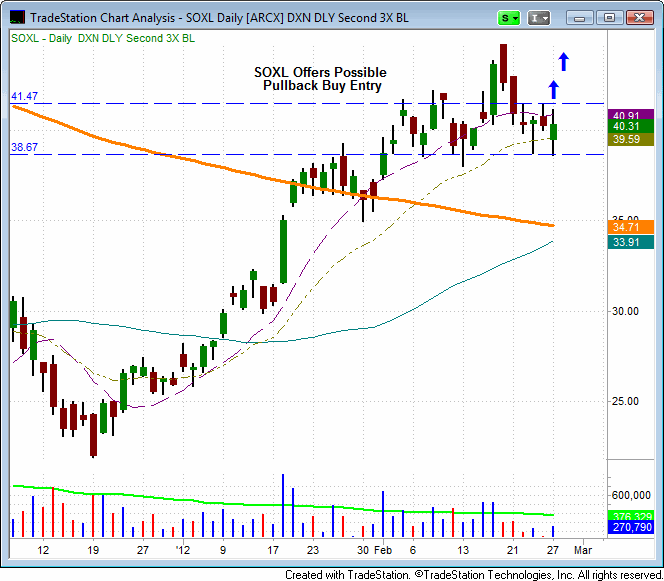Click the TradeStation chart icon in title bar
The width and height of the screenshot is (664, 581).
[x=17, y=17]
